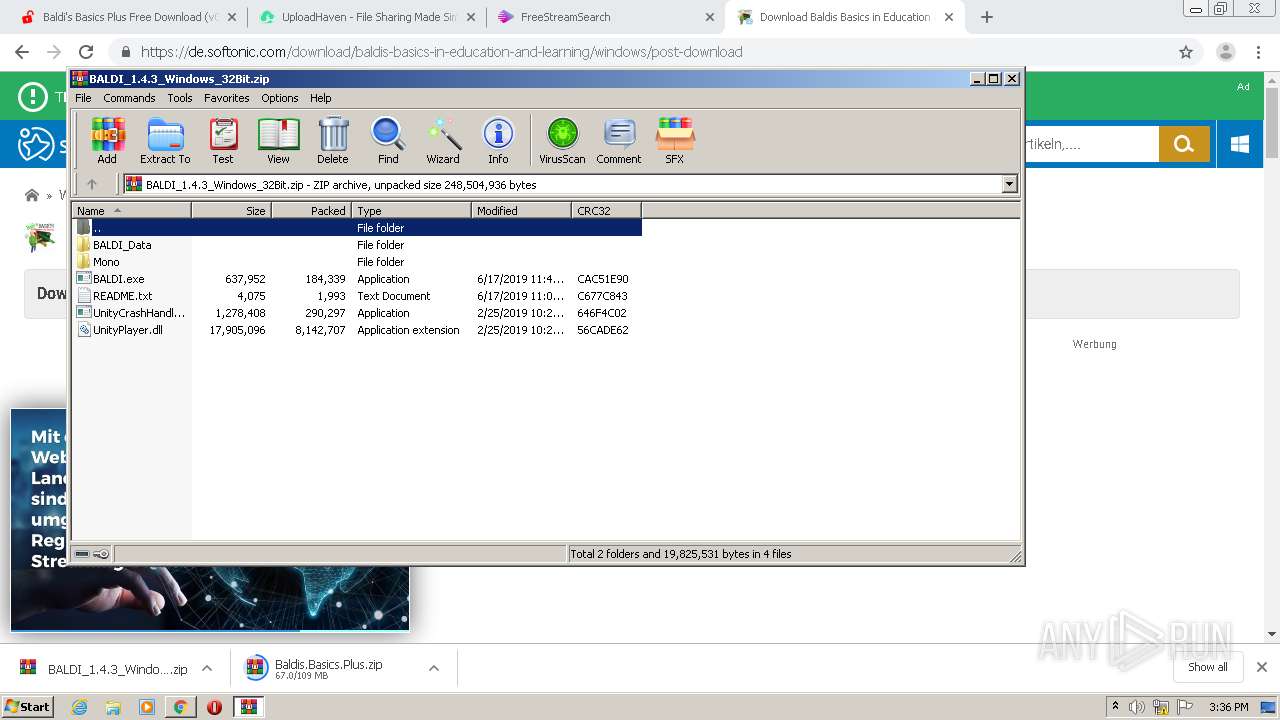This screenshot has height=720, width=1280.
Task: Open the Options menu
Action: [280, 98]
